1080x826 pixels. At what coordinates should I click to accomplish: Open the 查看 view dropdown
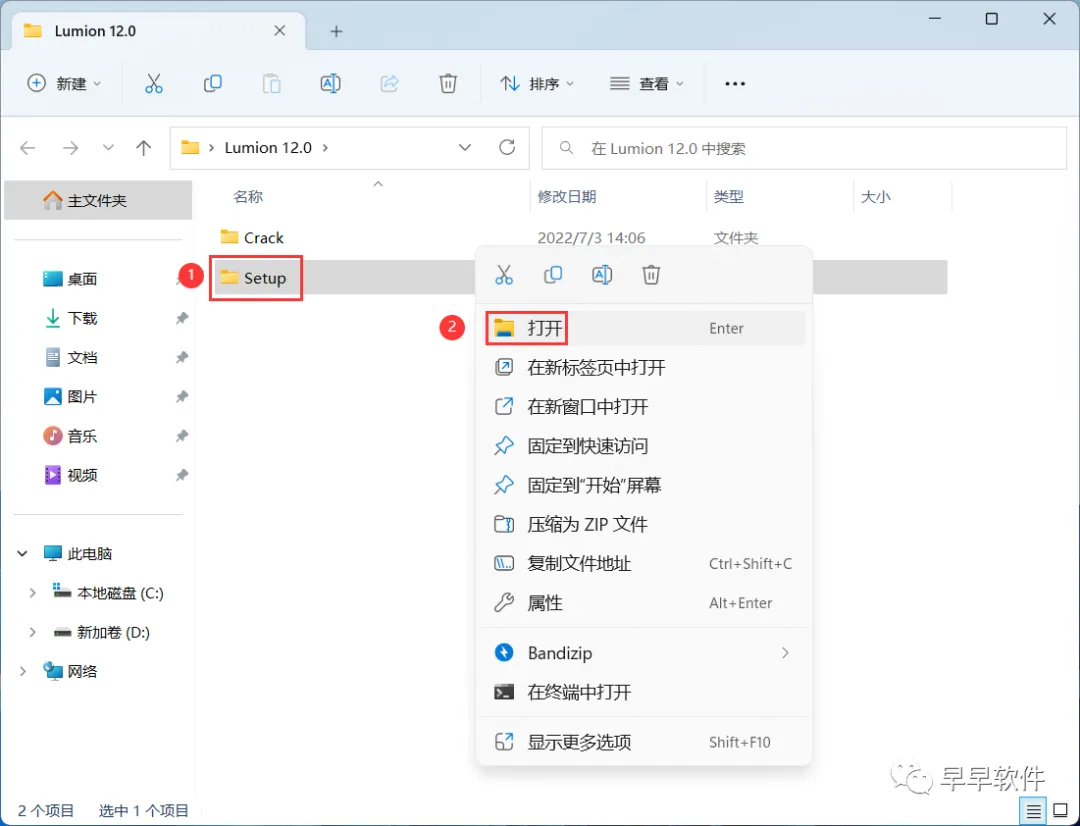[x=646, y=83]
